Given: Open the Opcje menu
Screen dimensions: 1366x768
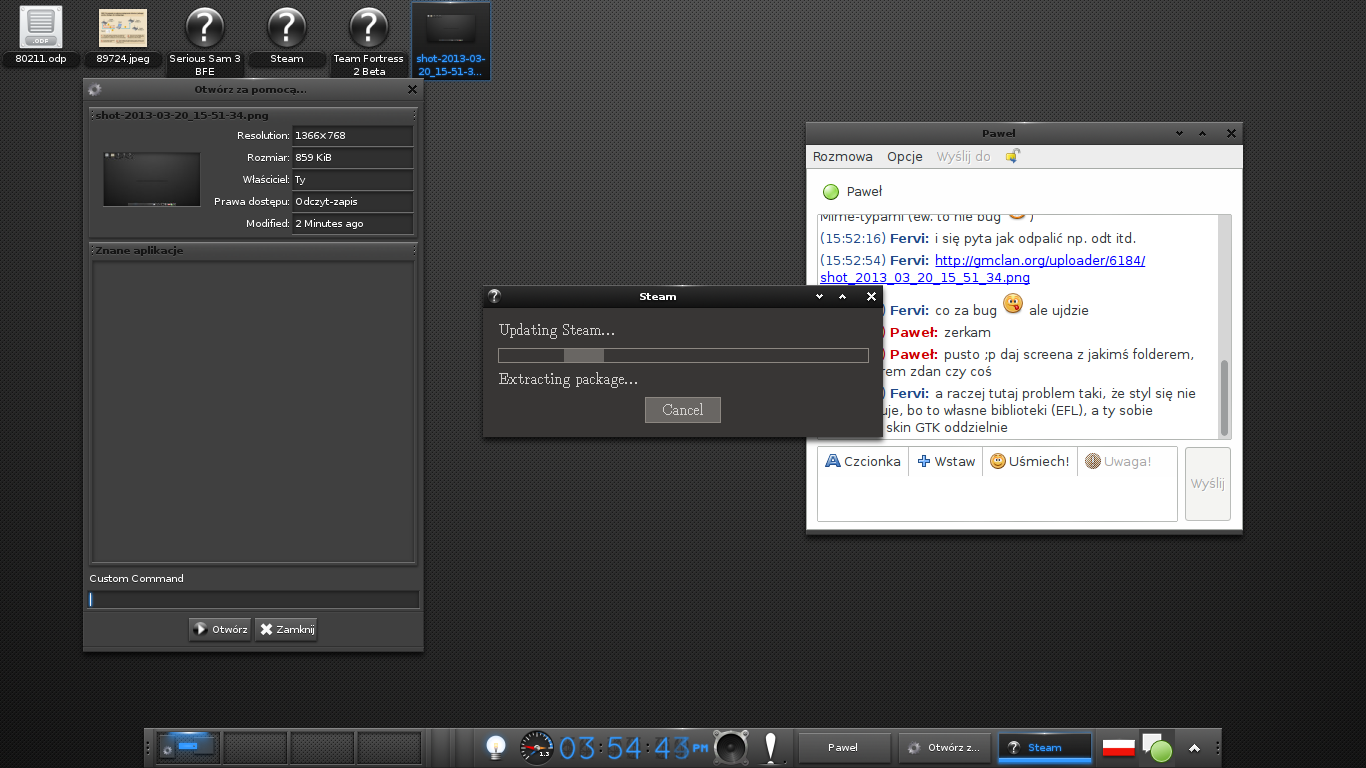Looking at the screenshot, I should pos(904,157).
